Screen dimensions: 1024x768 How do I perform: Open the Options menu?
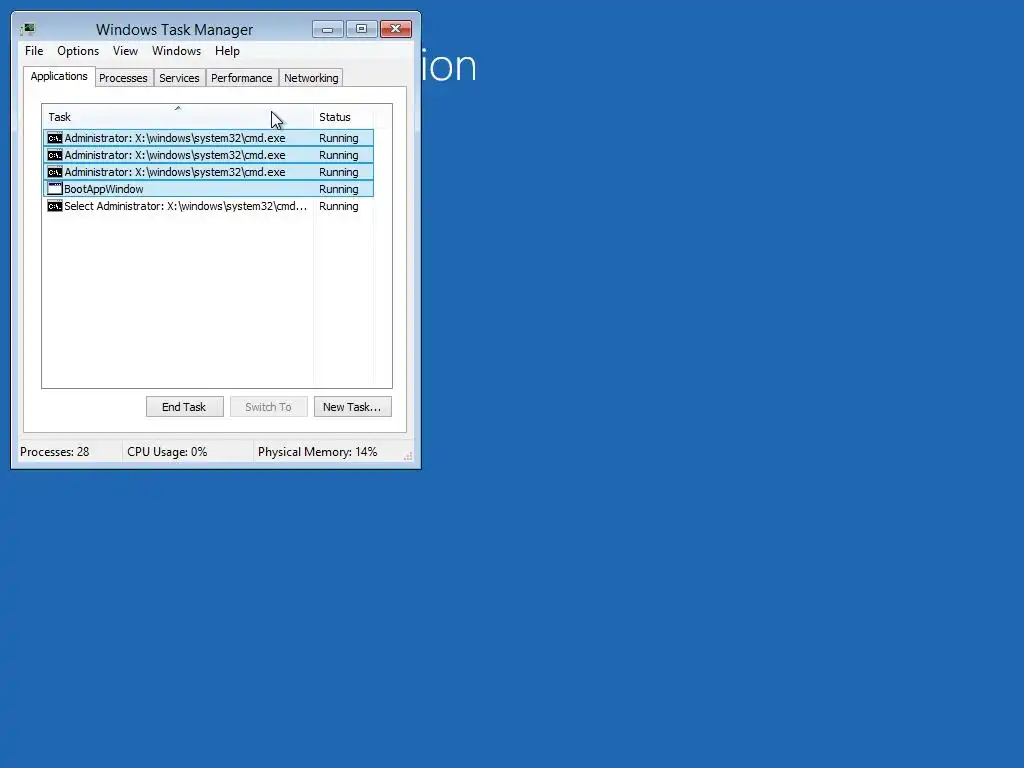pos(78,51)
